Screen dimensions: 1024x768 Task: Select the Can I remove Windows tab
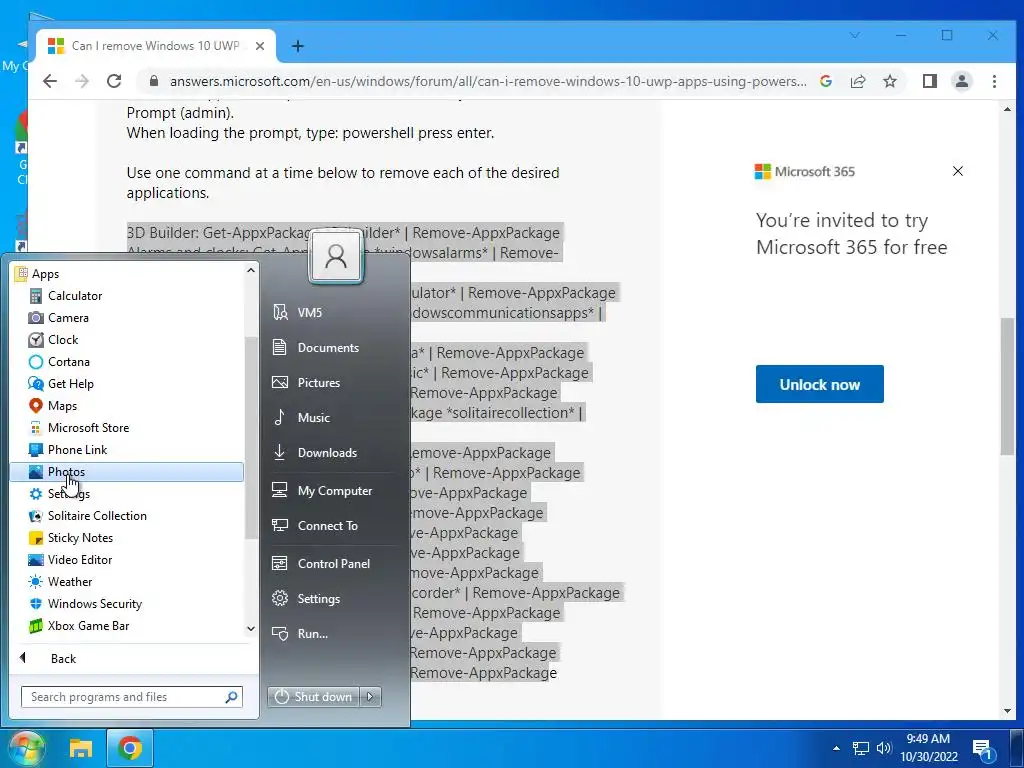coord(156,46)
